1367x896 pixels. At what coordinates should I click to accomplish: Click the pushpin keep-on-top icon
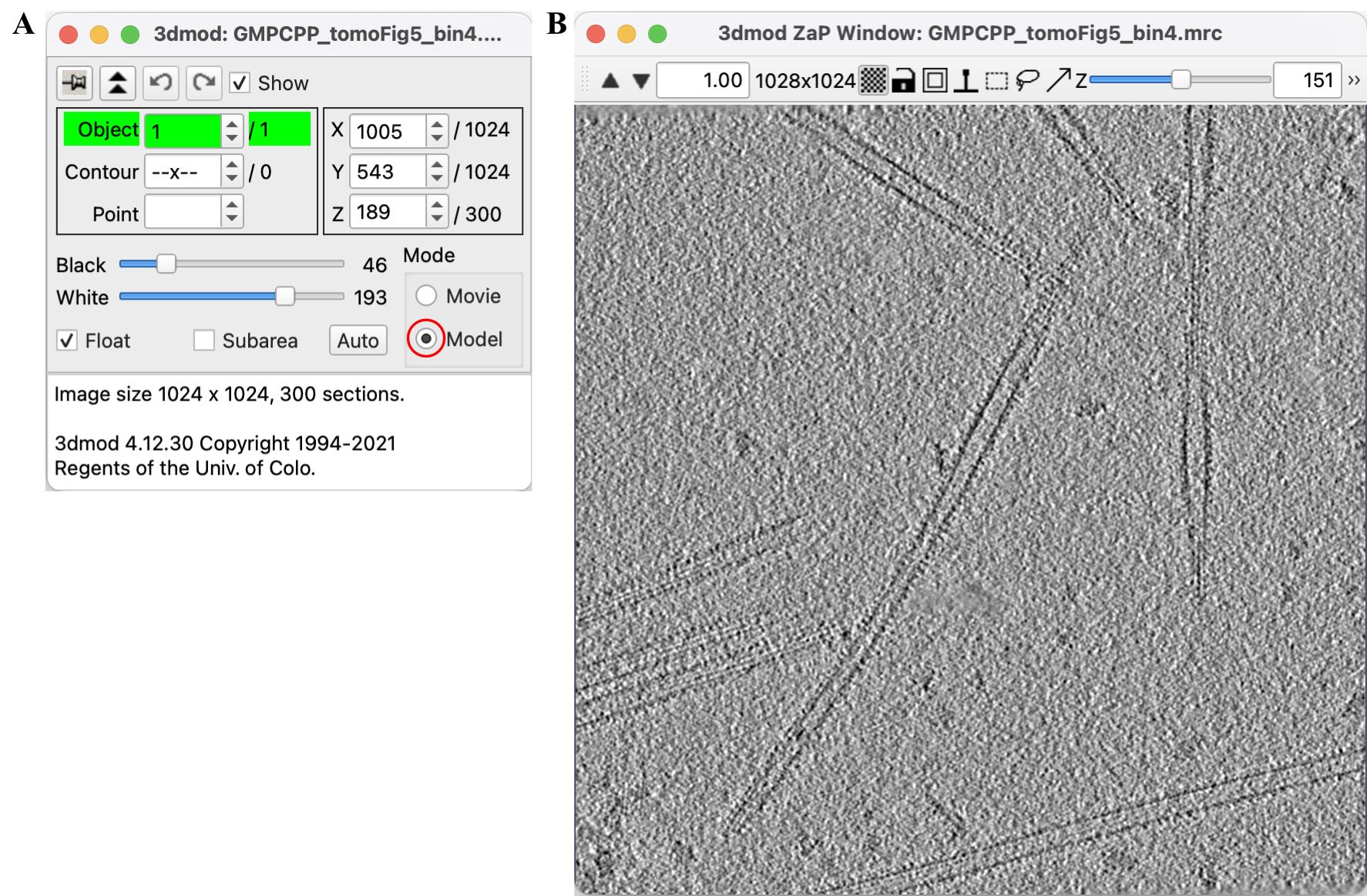point(75,83)
